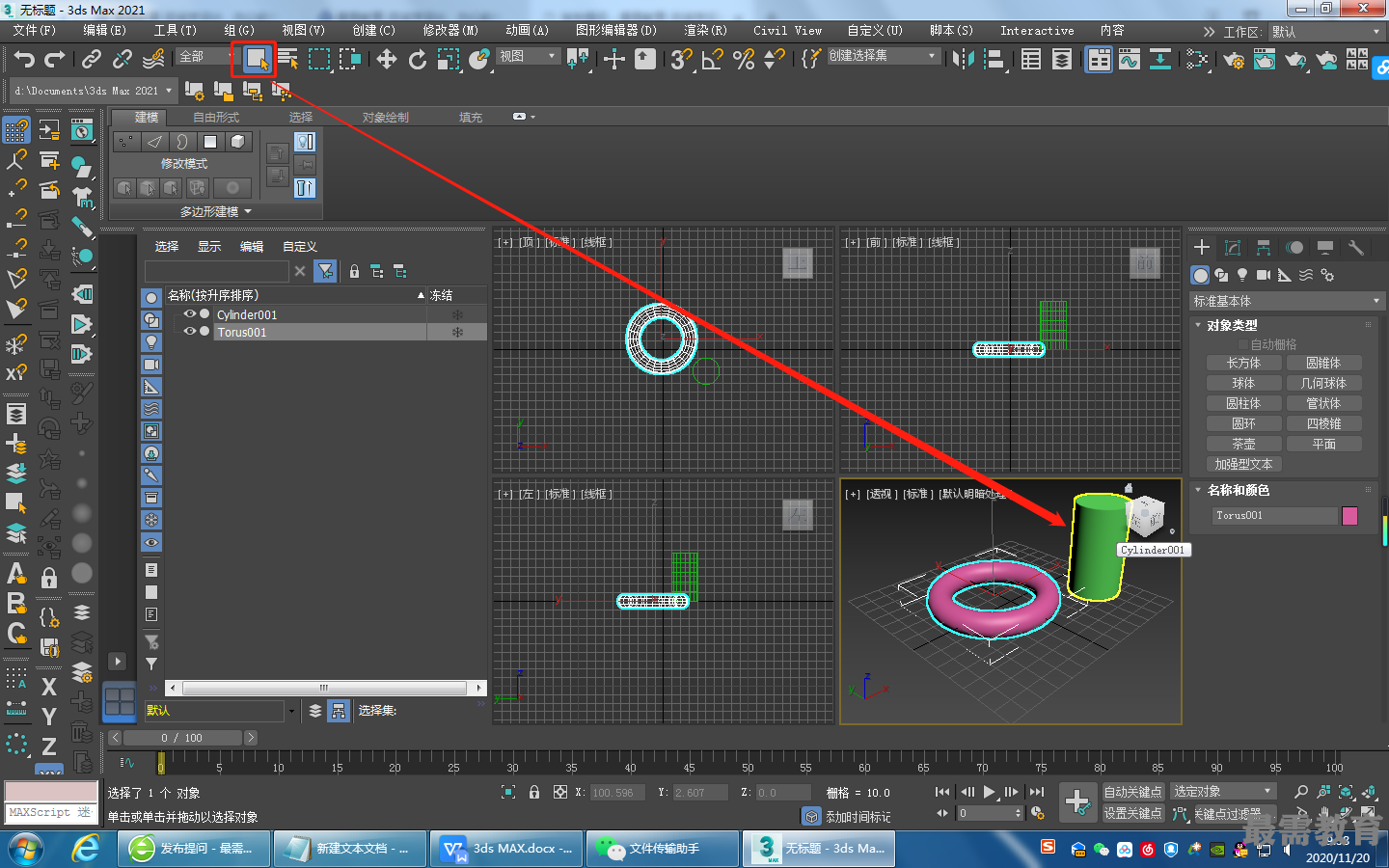Click the pink object color swatch
Viewport: 1389px width, 868px height.
(x=1349, y=516)
